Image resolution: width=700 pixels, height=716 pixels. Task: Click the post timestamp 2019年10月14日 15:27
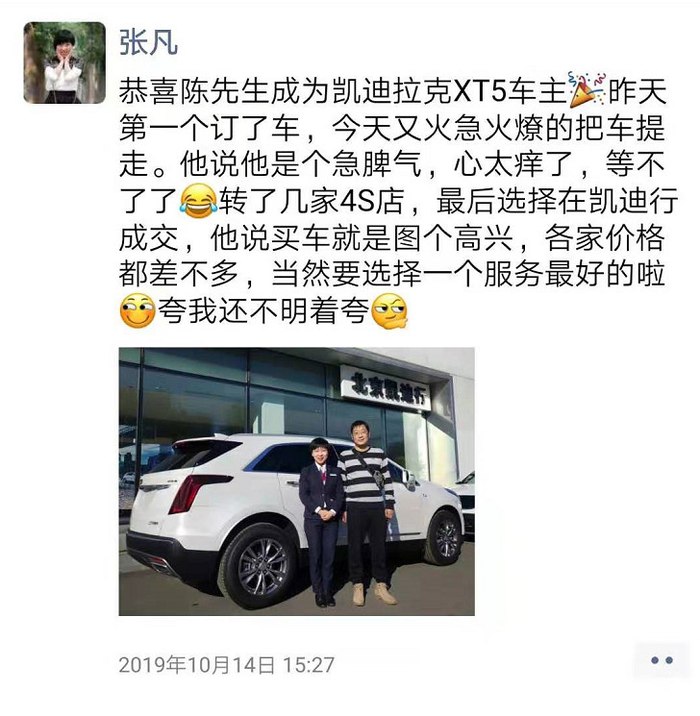point(226,664)
